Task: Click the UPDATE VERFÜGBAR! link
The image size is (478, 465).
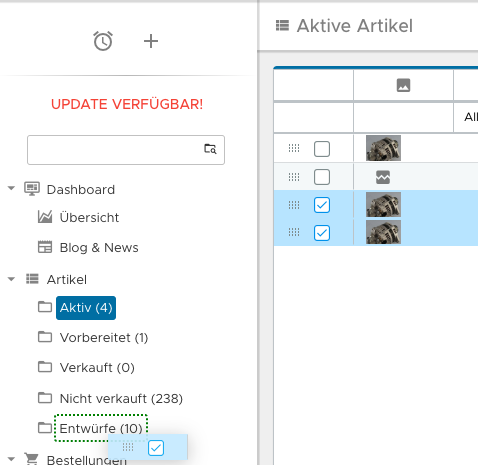Action: coord(127,104)
